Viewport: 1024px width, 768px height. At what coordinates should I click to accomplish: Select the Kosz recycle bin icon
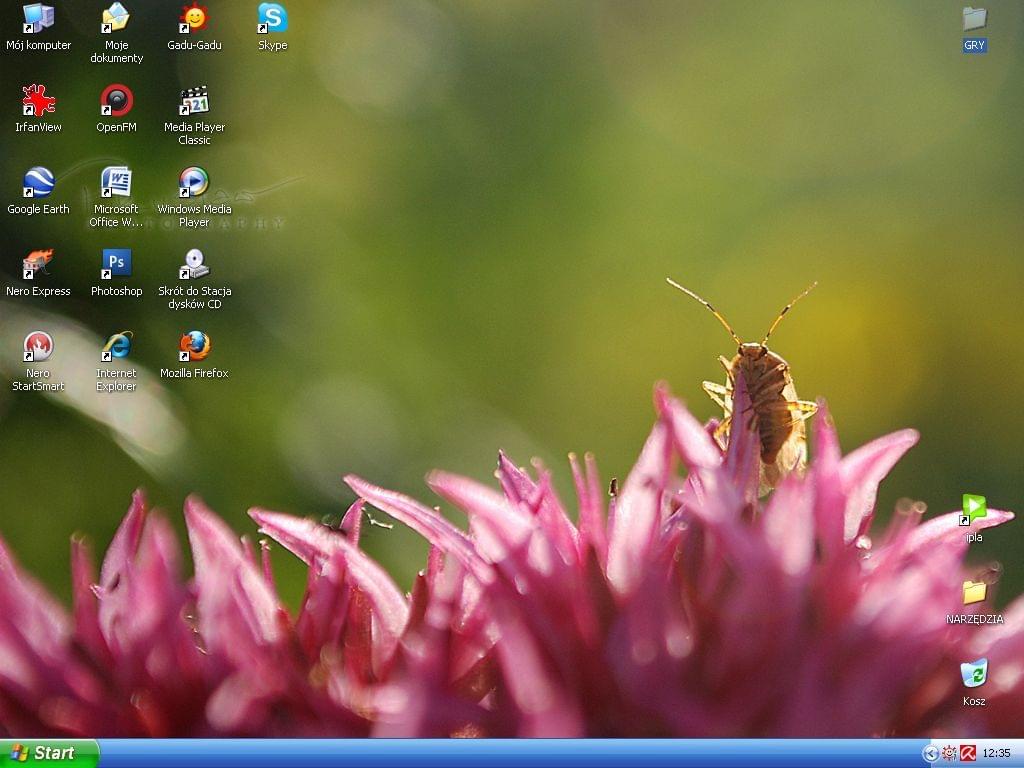[974, 674]
